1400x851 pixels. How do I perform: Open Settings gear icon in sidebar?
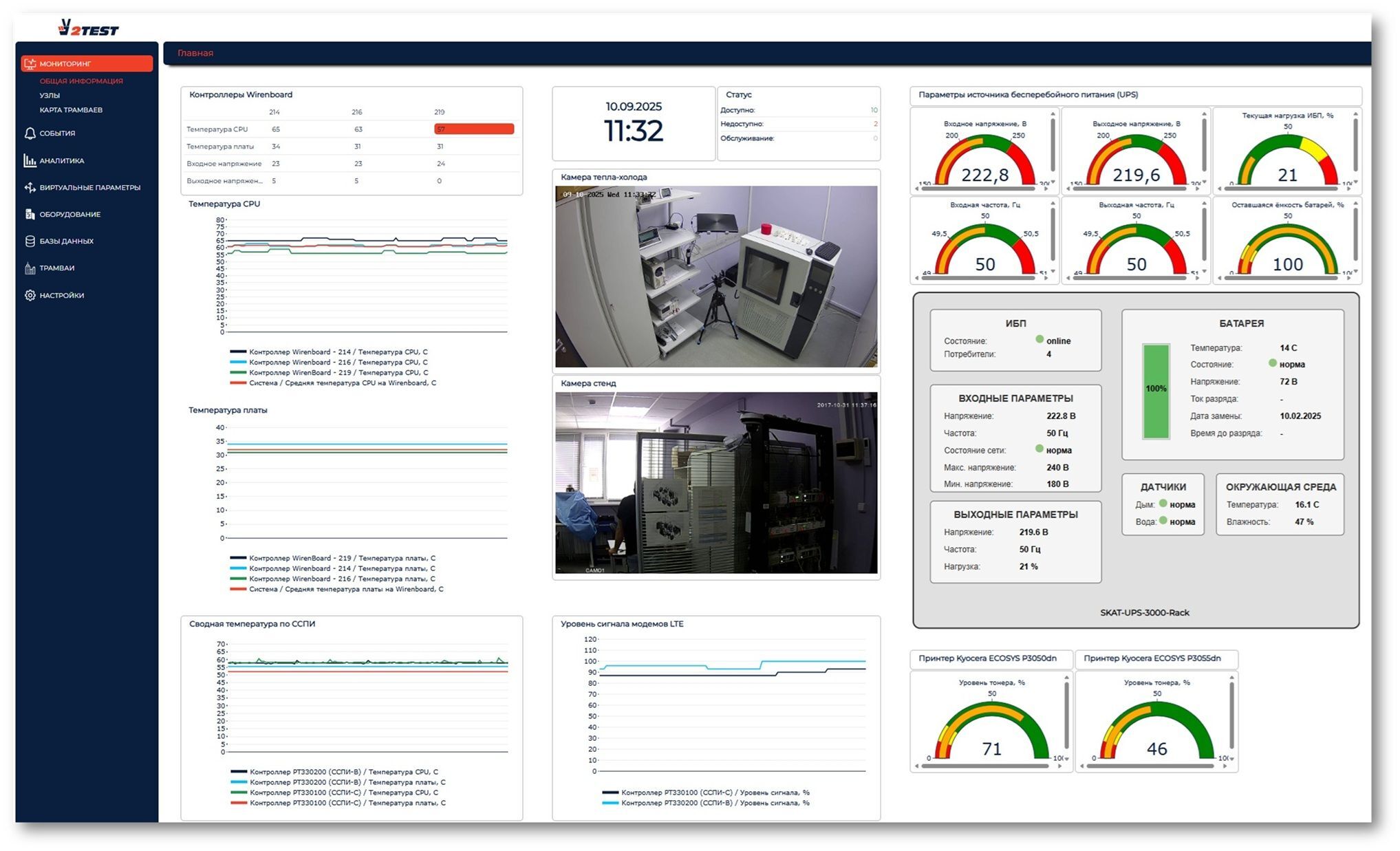pyautogui.click(x=30, y=295)
